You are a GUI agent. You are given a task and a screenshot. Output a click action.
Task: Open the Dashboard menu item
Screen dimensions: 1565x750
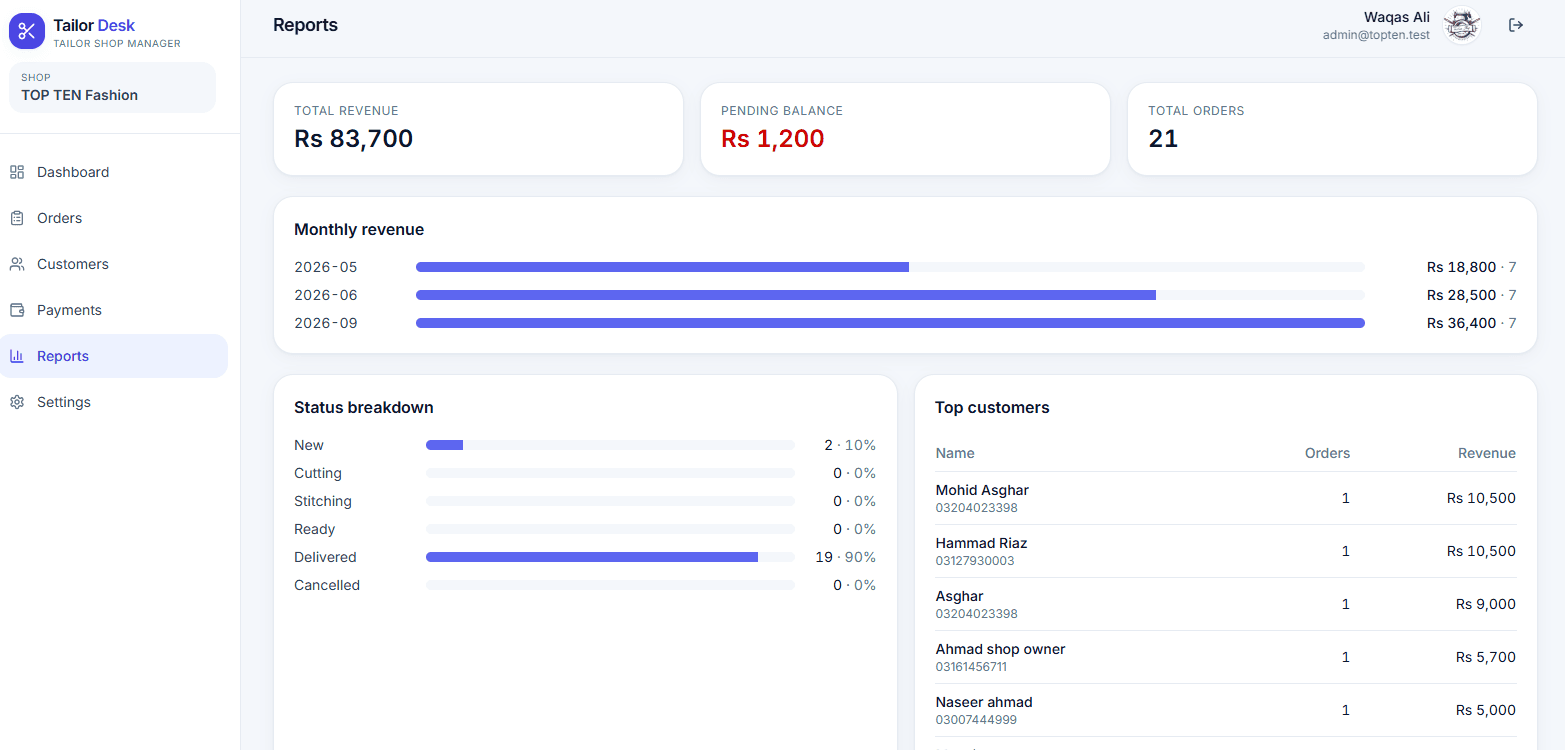click(114, 172)
